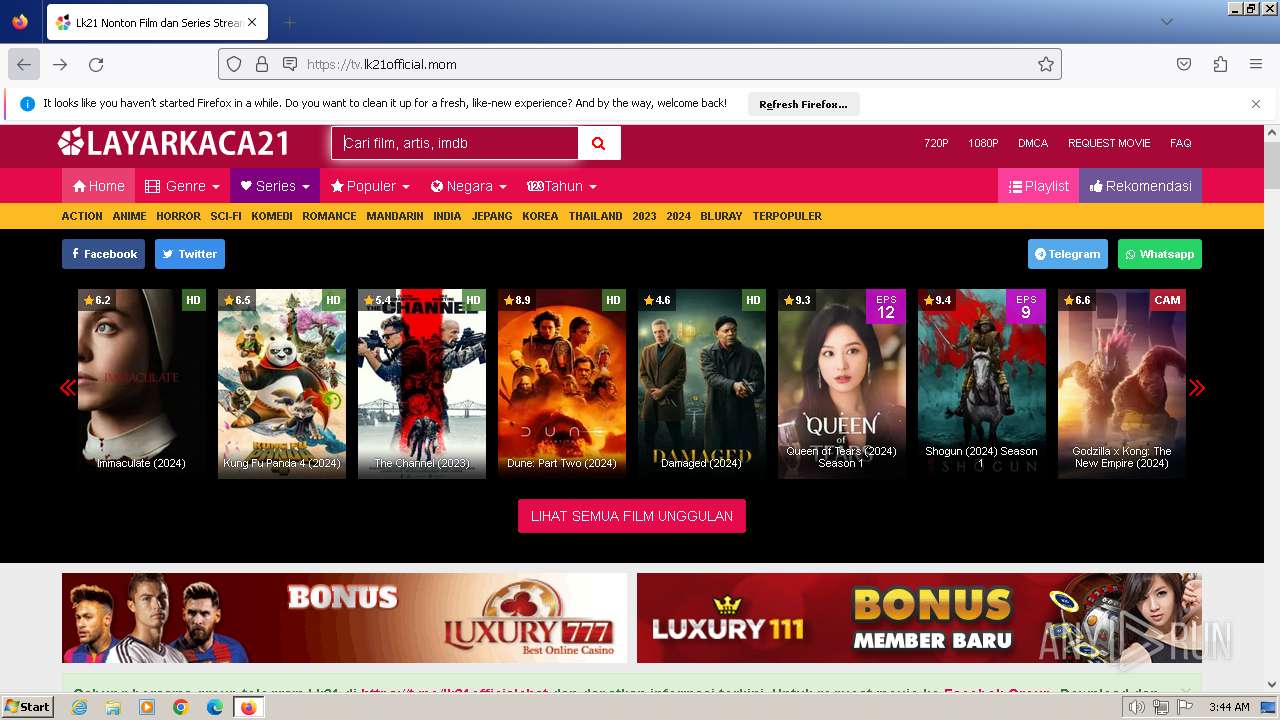Screen dimensions: 1280x720
Task: Open the FAQ link
Action: point(1181,143)
